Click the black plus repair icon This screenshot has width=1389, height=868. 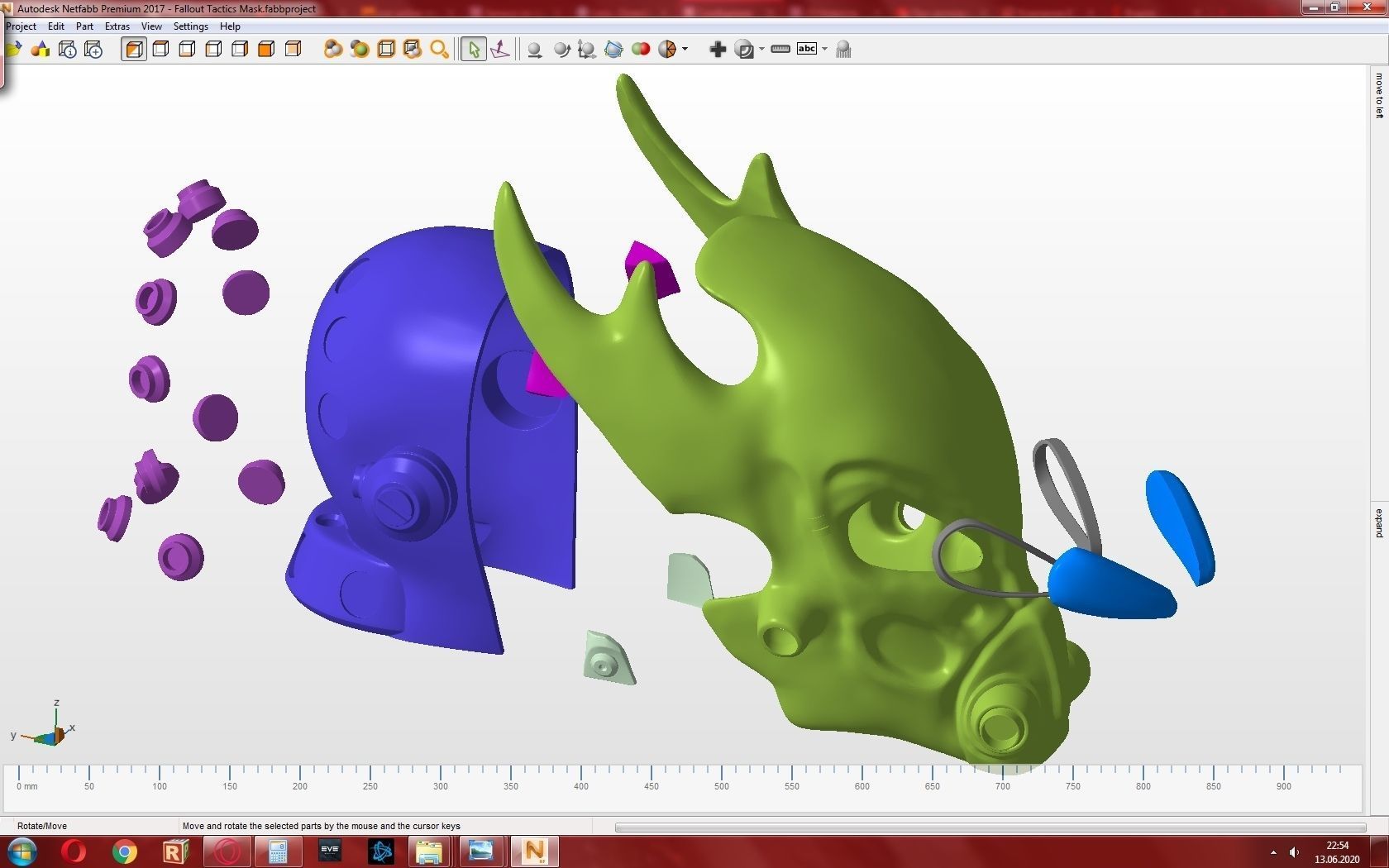tap(718, 50)
